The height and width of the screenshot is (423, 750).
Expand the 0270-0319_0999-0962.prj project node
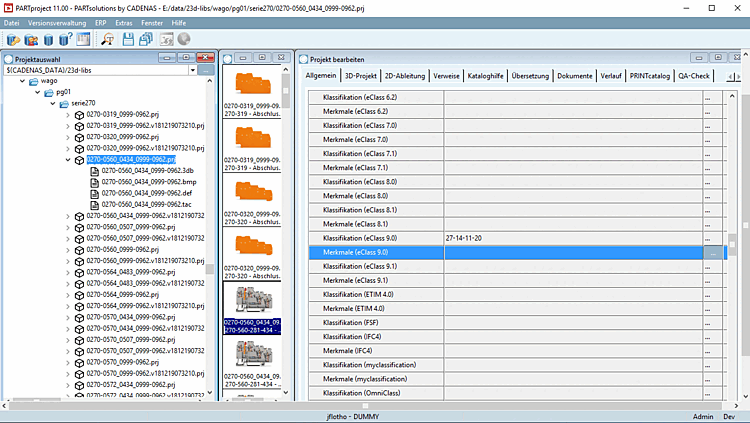[67, 115]
